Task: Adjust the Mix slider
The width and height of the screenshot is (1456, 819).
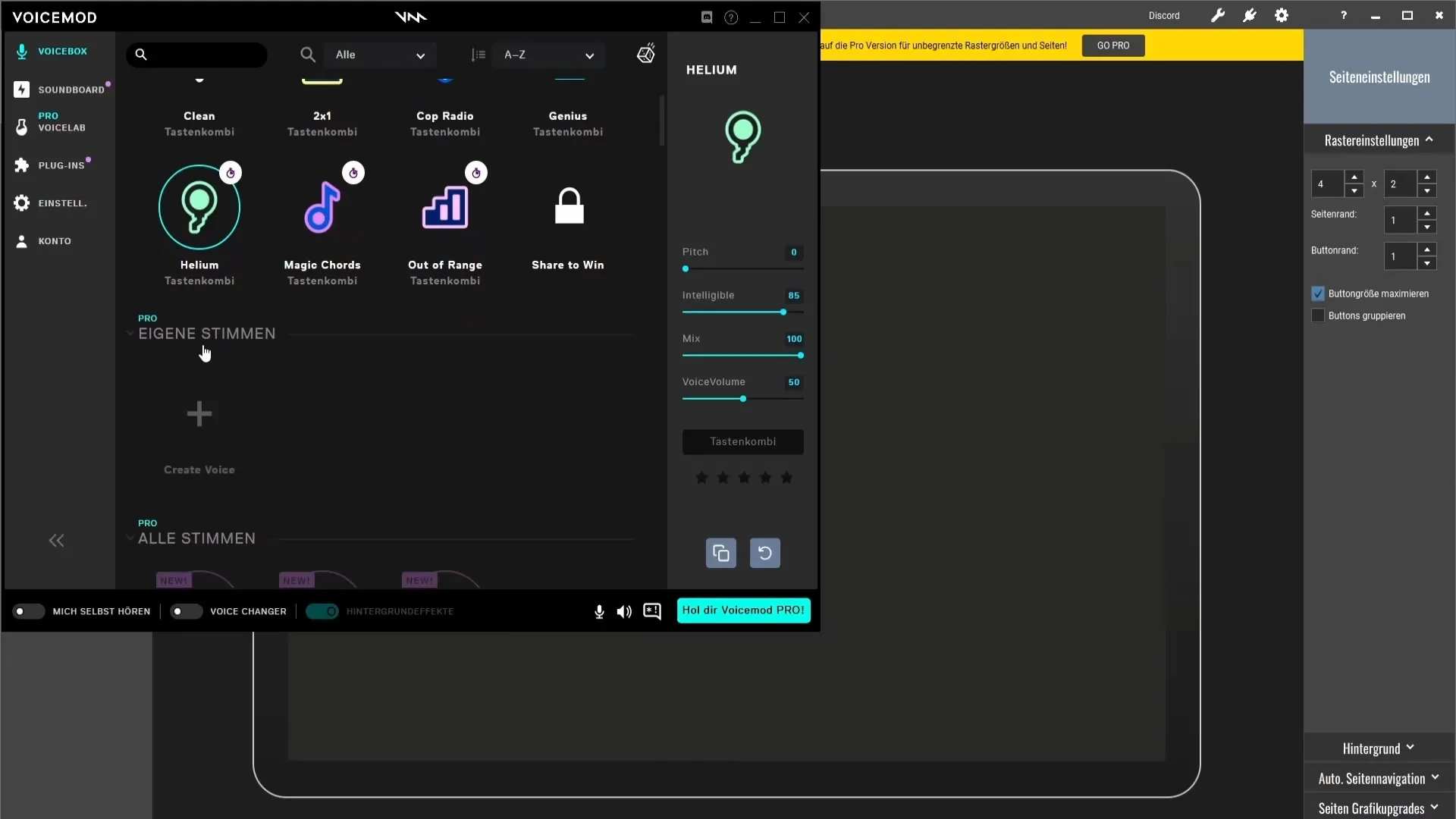Action: tap(743, 355)
